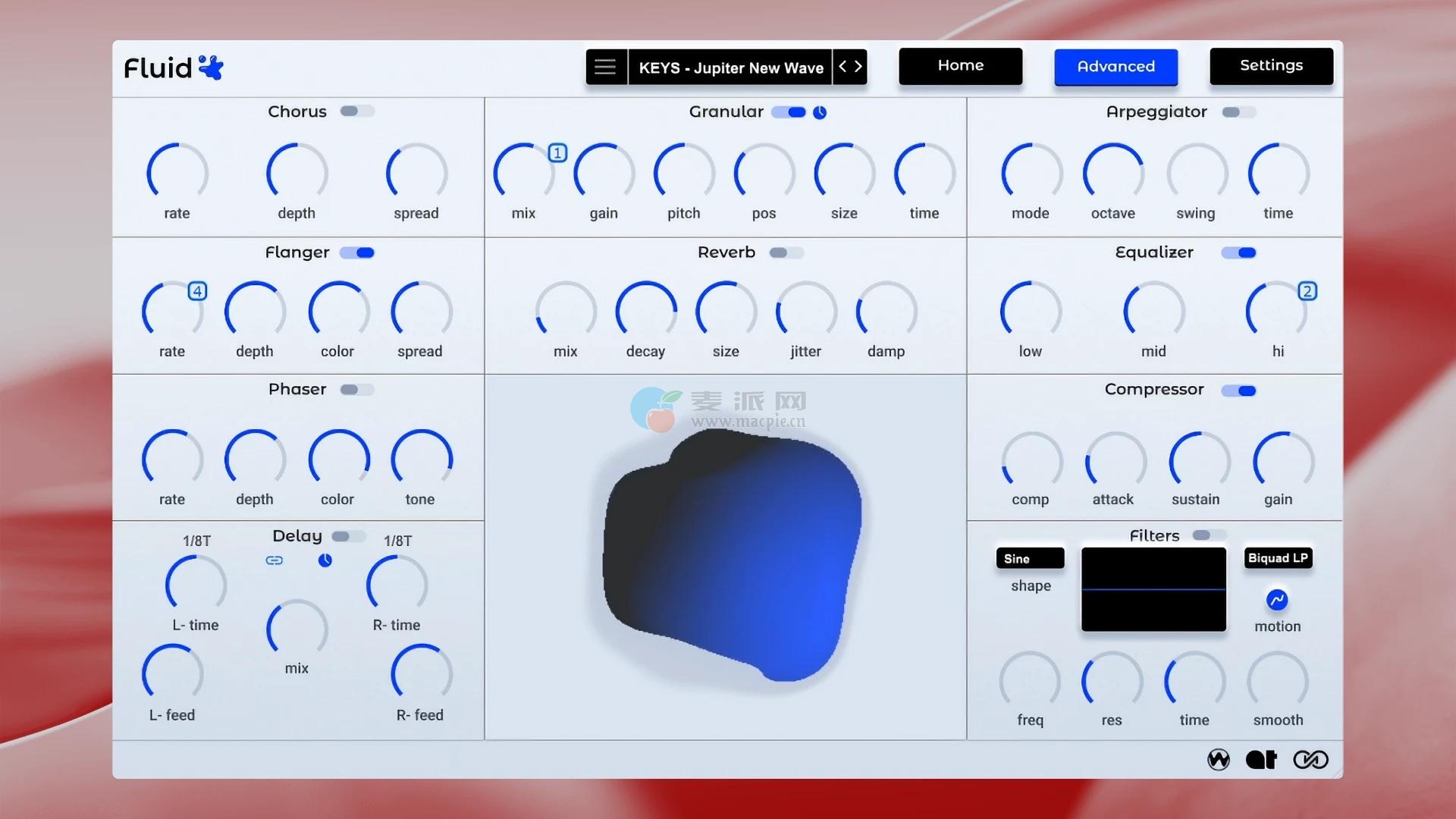The image size is (1456, 819).
Task: Disable the Compressor toggle
Action: tap(1238, 391)
